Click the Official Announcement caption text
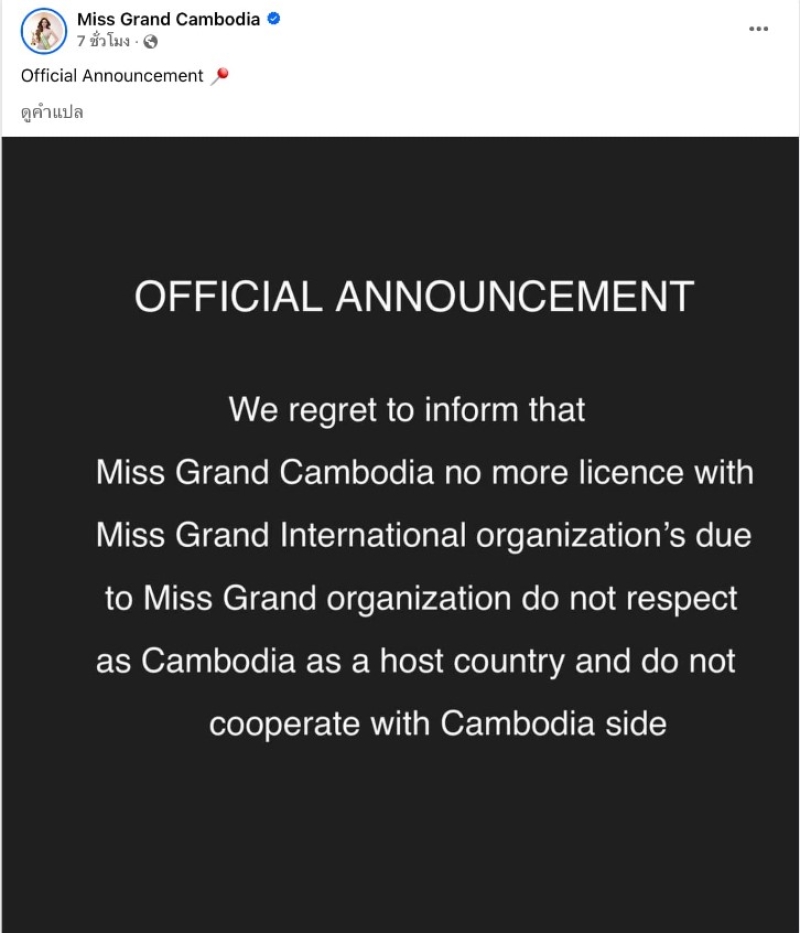Screen dimensions: 800x933 (112, 76)
